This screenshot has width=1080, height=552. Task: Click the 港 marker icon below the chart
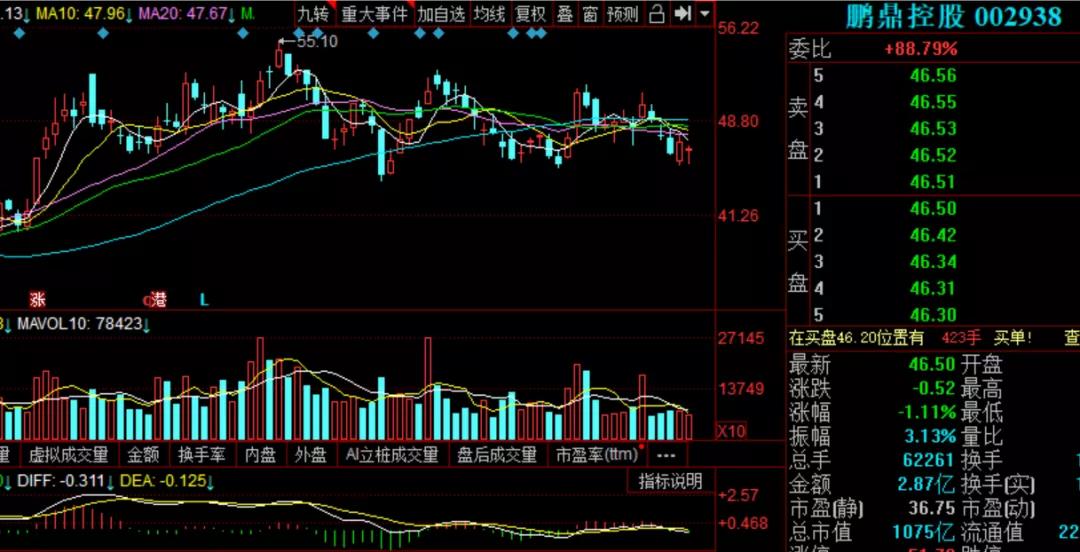coord(158,300)
